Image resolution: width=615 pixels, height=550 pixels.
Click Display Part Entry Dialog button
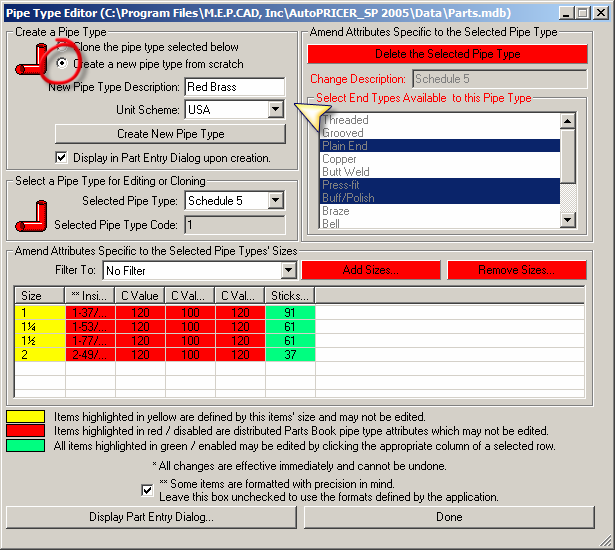(x=151, y=517)
